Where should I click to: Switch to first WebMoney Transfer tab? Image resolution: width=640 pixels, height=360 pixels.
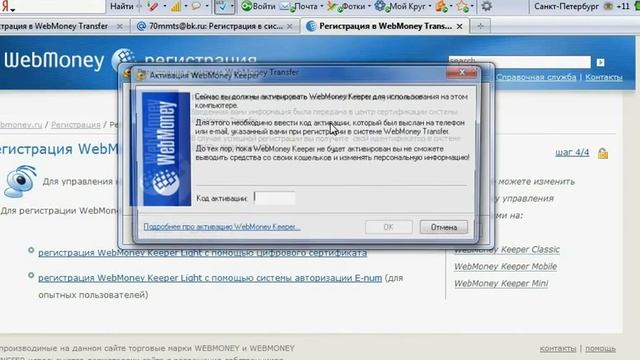(x=55, y=26)
